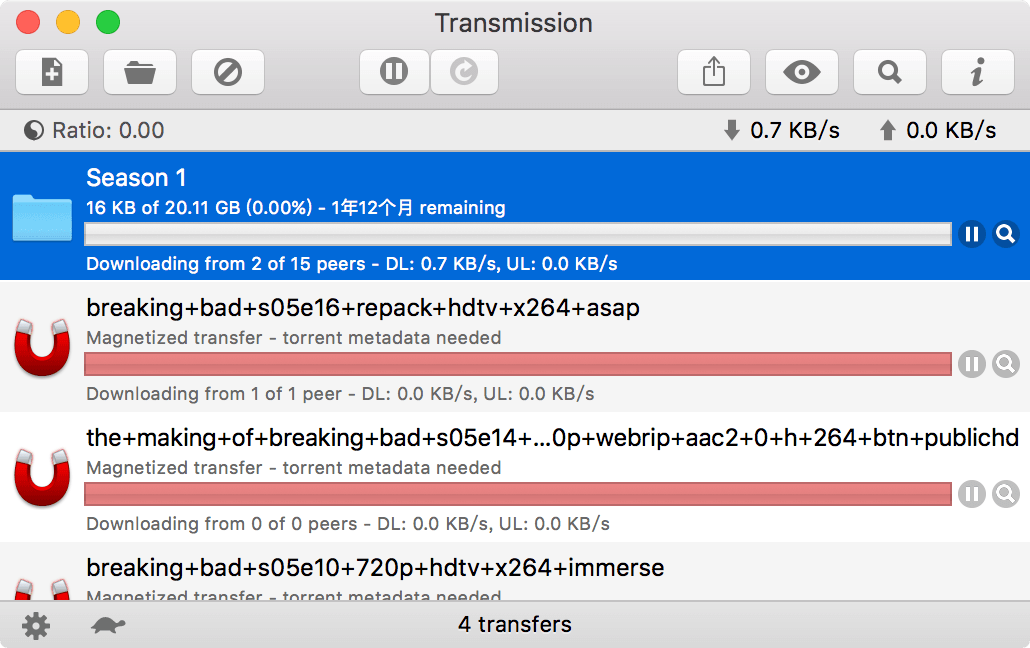Viewport: 1030px width, 648px height.
Task: Open the action gear menu
Action: [x=36, y=625]
